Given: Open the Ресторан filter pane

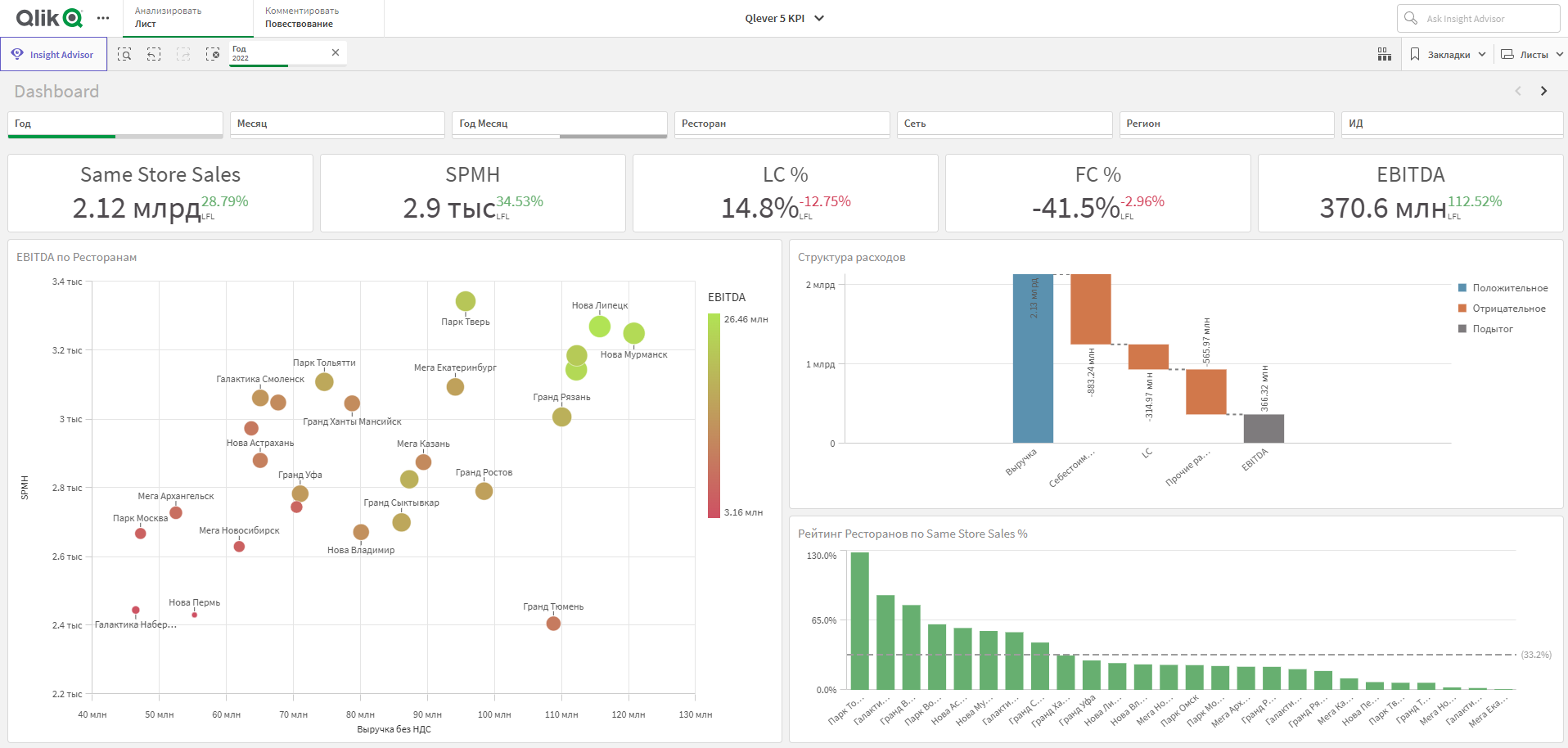Looking at the screenshot, I should point(782,124).
